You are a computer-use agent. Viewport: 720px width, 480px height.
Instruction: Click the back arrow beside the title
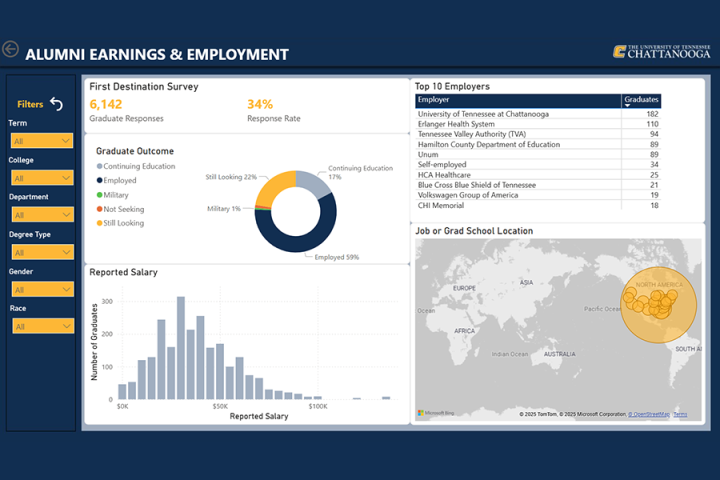[x=11, y=49]
